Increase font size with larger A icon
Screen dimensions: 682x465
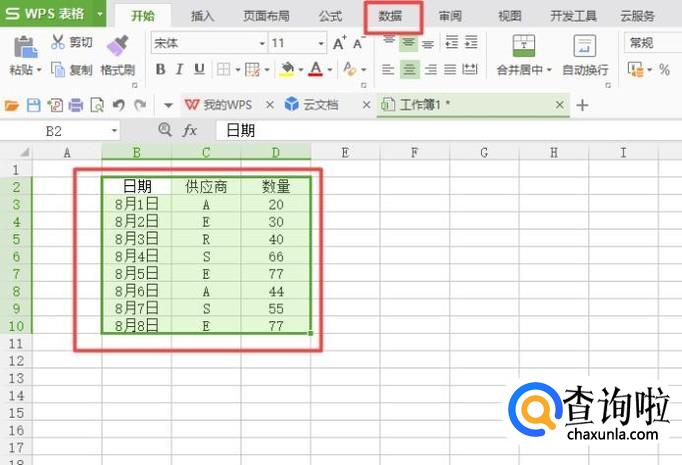coord(339,43)
